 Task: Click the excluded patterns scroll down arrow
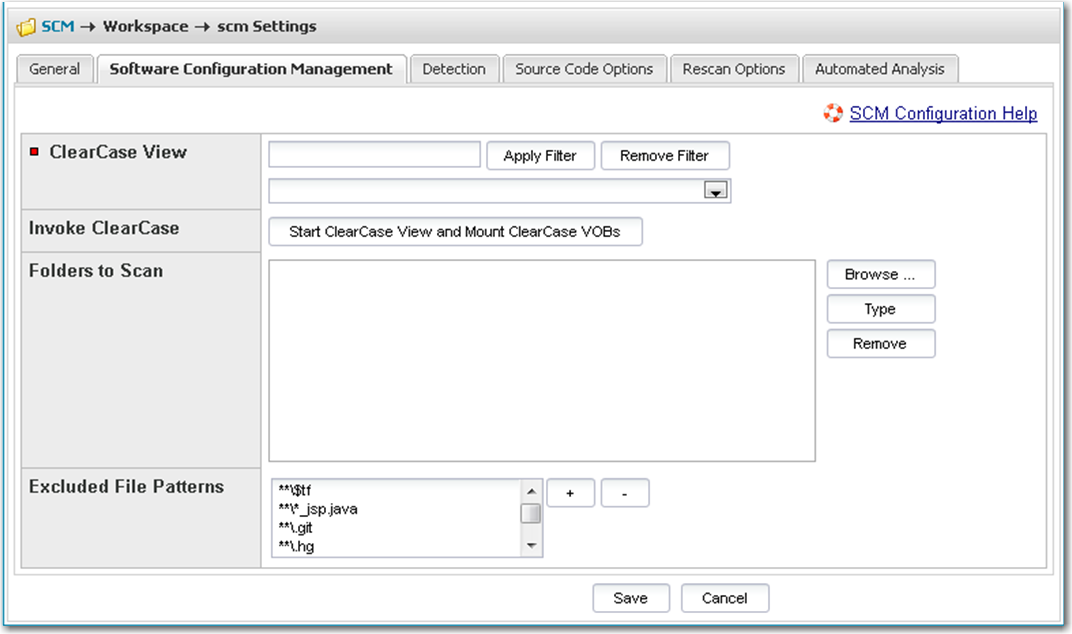point(531,546)
